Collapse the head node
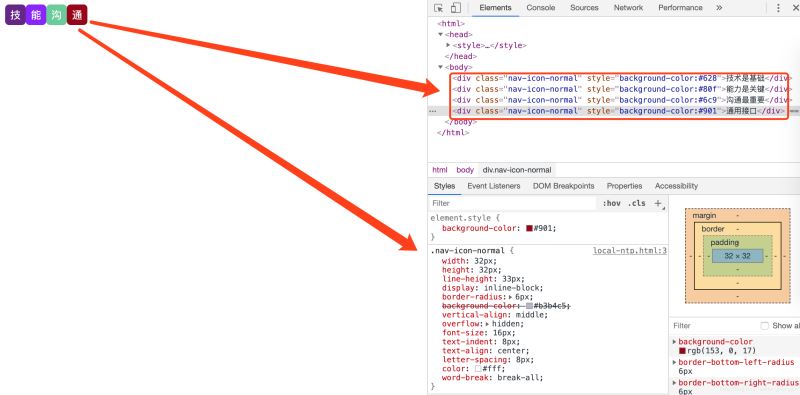Viewport: 800px width, 395px height. [440, 34]
